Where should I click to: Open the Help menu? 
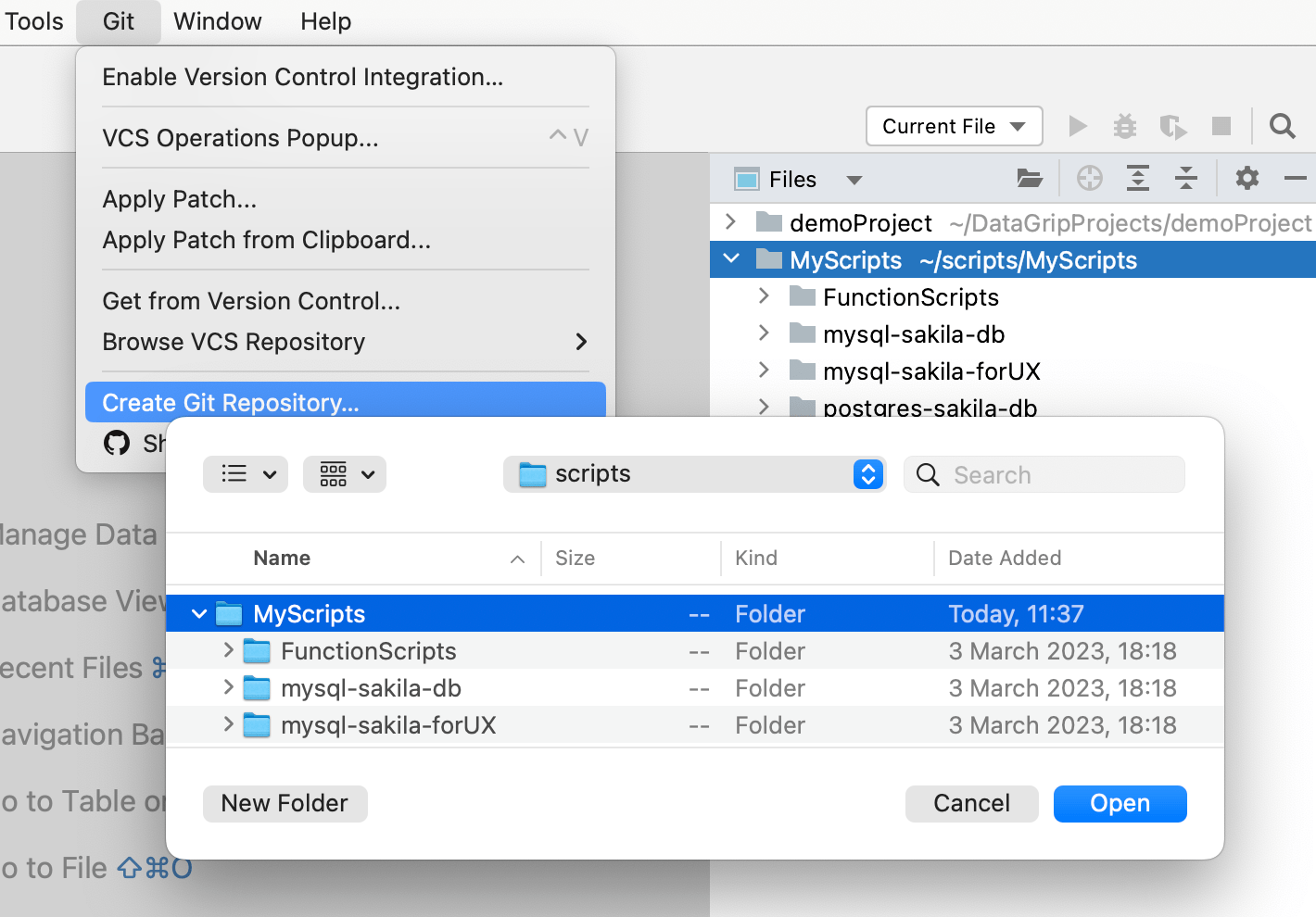[326, 21]
